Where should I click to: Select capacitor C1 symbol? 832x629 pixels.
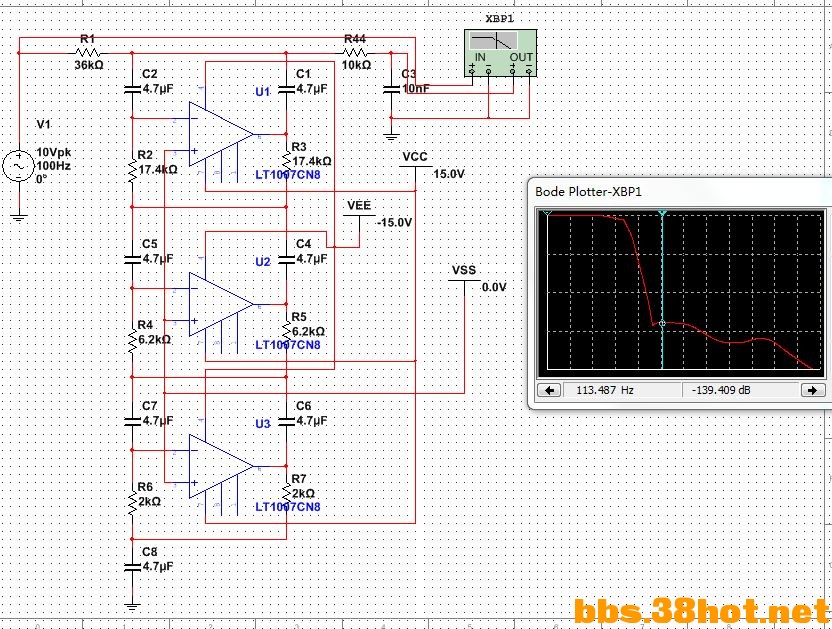tap(287, 88)
